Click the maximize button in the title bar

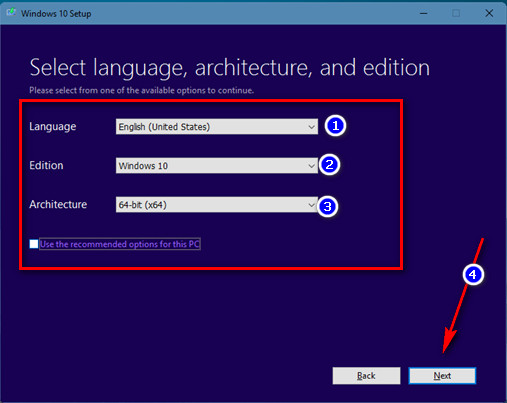[x=456, y=13]
